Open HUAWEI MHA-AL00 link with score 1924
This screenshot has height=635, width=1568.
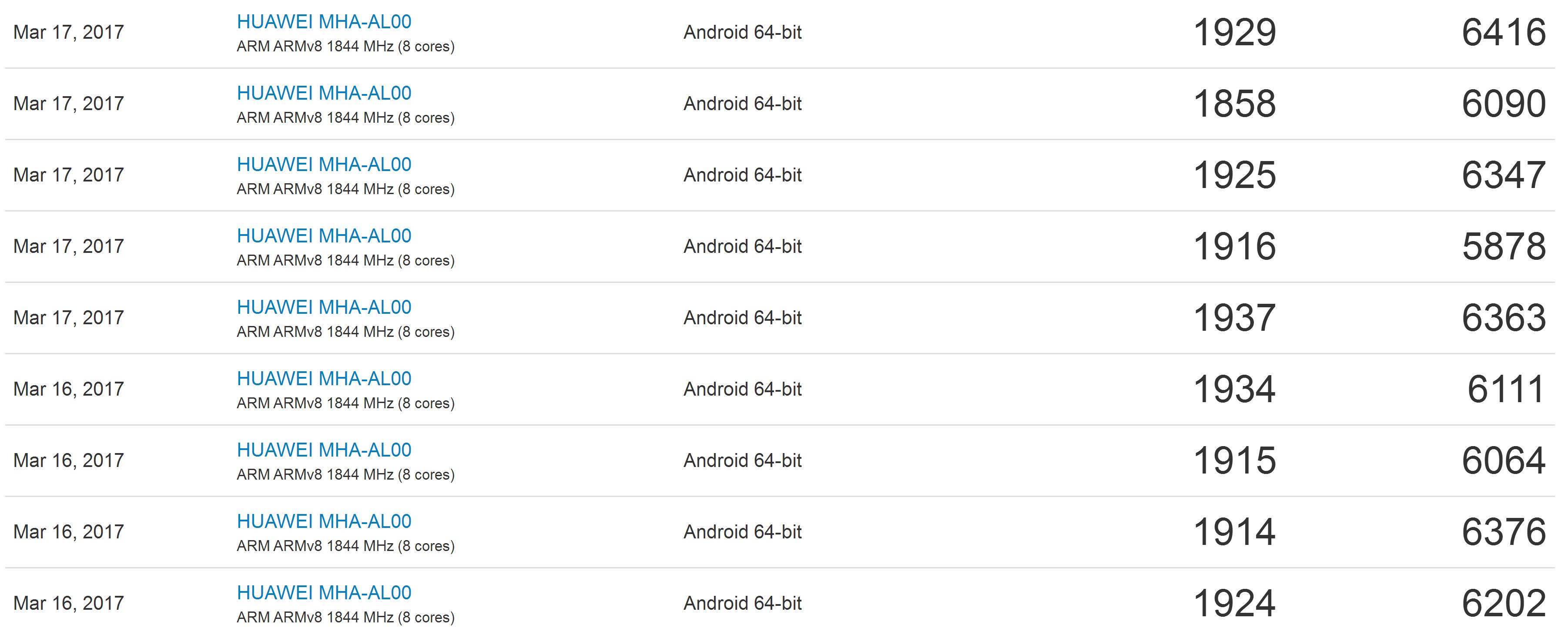click(324, 592)
